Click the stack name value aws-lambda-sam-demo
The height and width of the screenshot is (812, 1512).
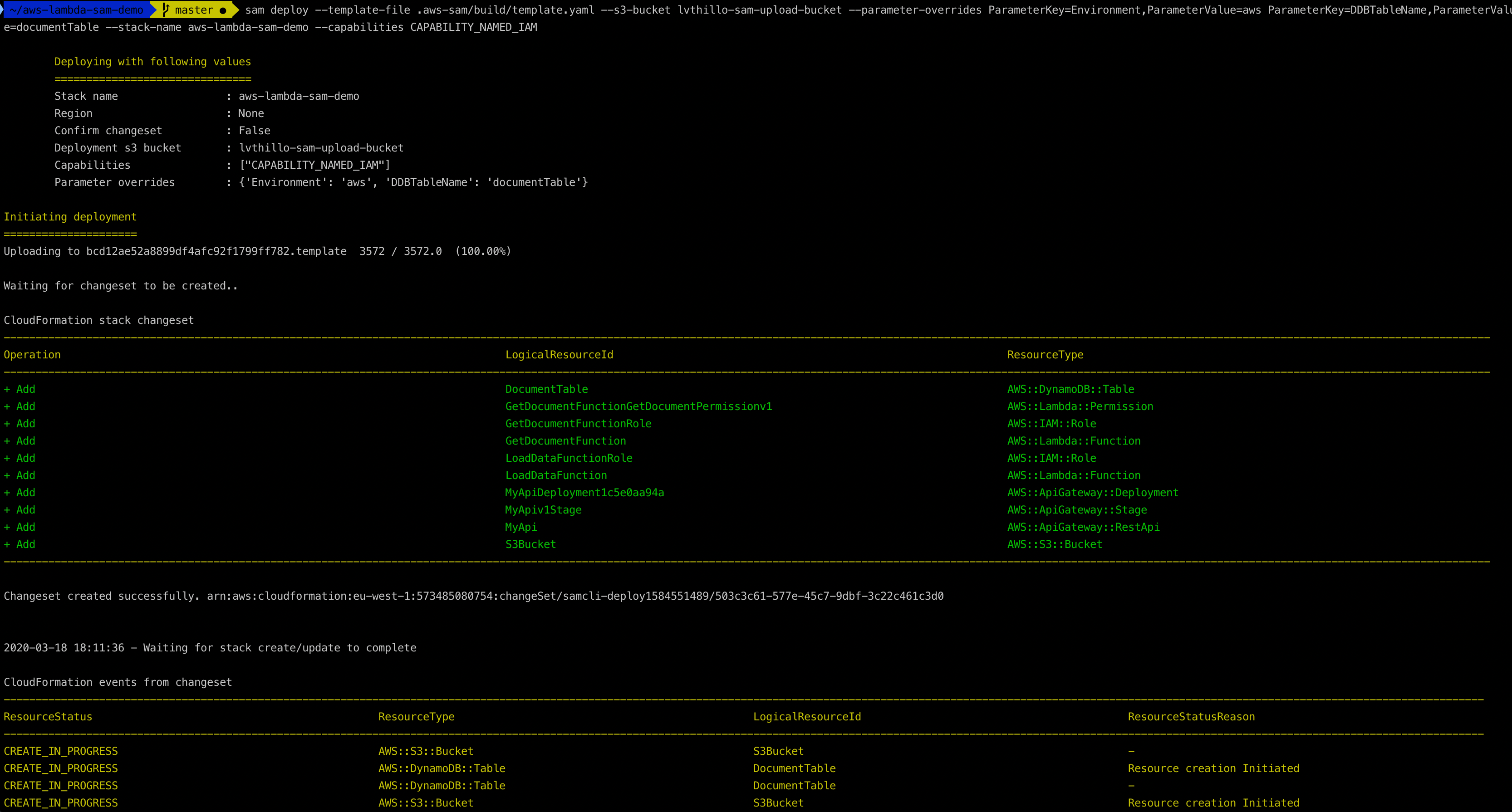pyautogui.click(x=299, y=96)
